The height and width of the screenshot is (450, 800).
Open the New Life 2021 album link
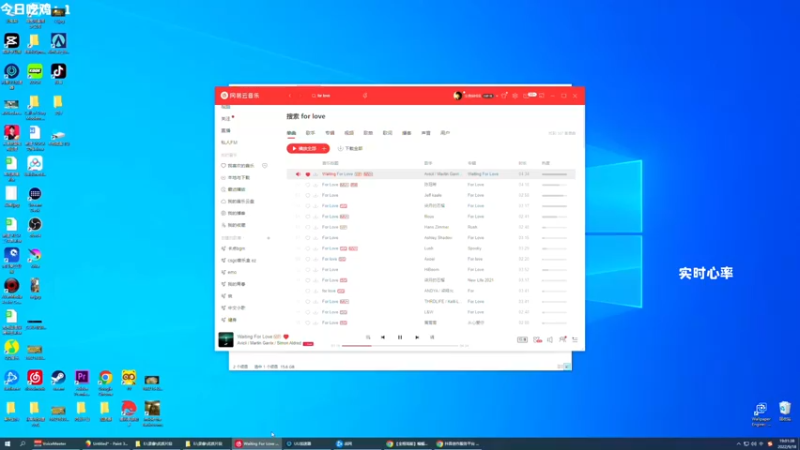(x=481, y=280)
